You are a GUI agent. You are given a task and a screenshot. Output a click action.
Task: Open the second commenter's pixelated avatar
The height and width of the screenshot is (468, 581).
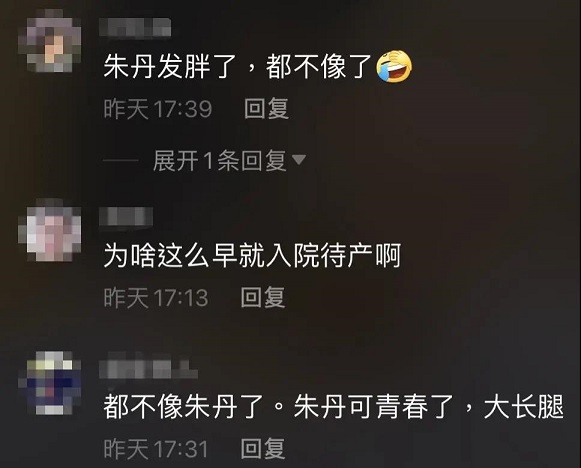click(50, 230)
